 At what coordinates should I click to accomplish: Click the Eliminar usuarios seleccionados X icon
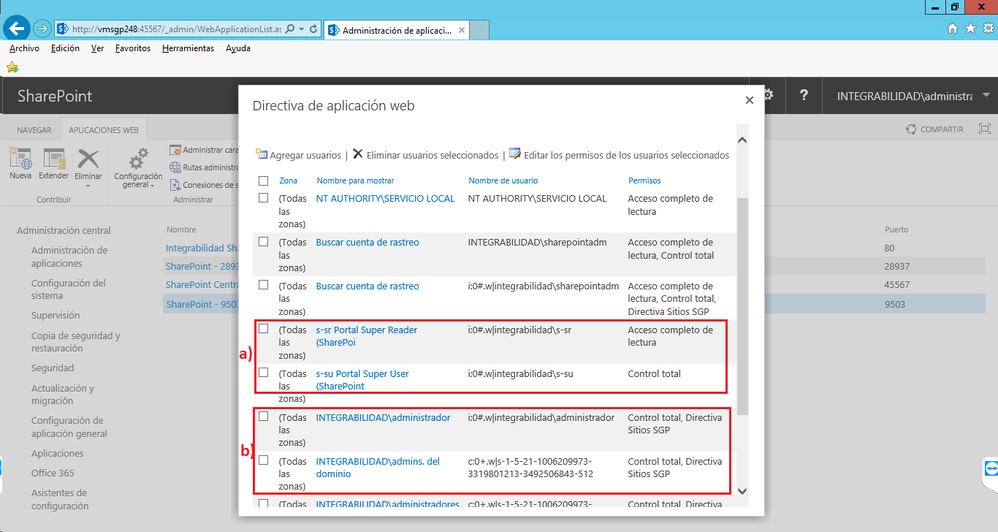point(358,154)
